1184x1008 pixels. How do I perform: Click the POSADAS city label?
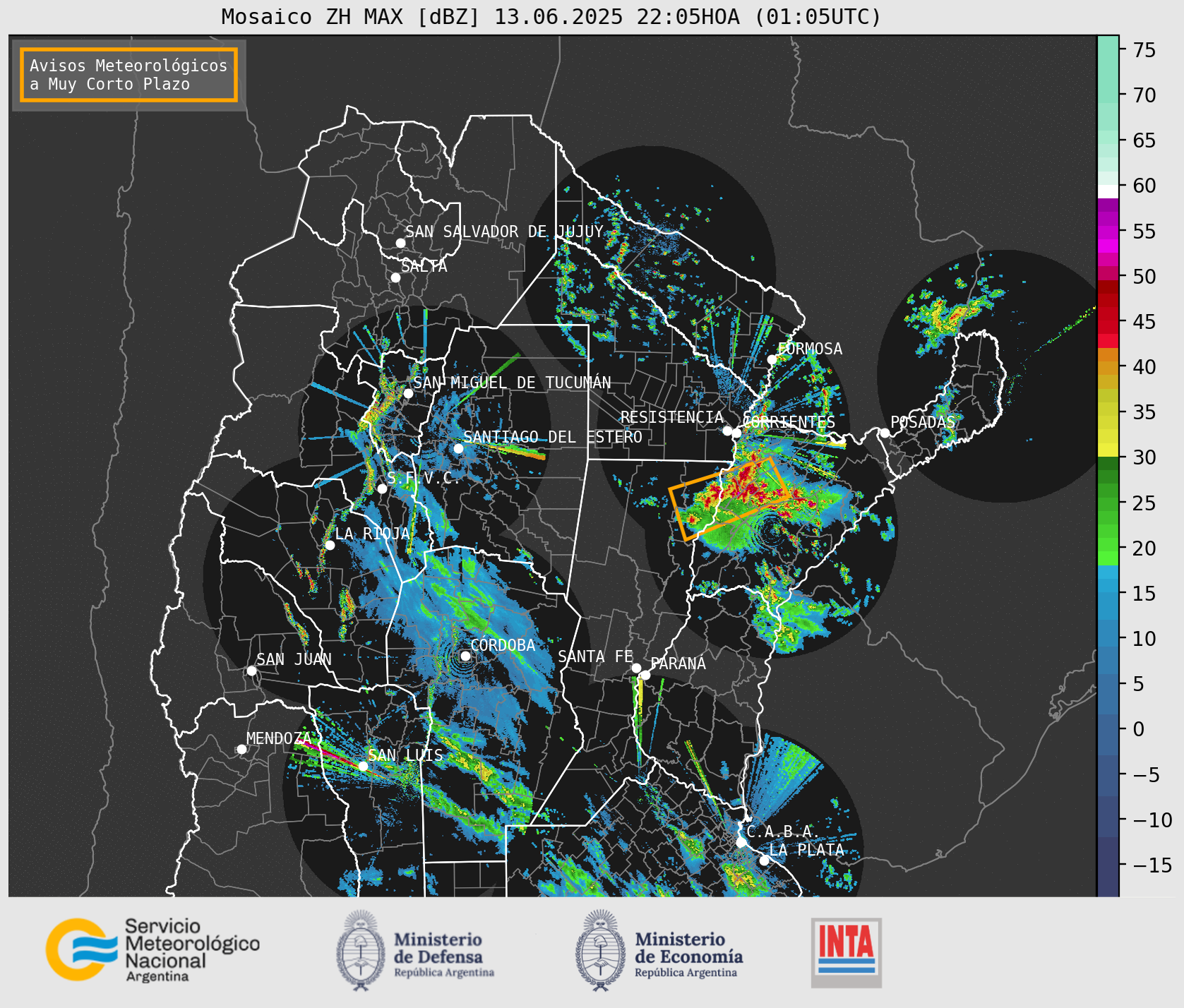[x=923, y=422]
